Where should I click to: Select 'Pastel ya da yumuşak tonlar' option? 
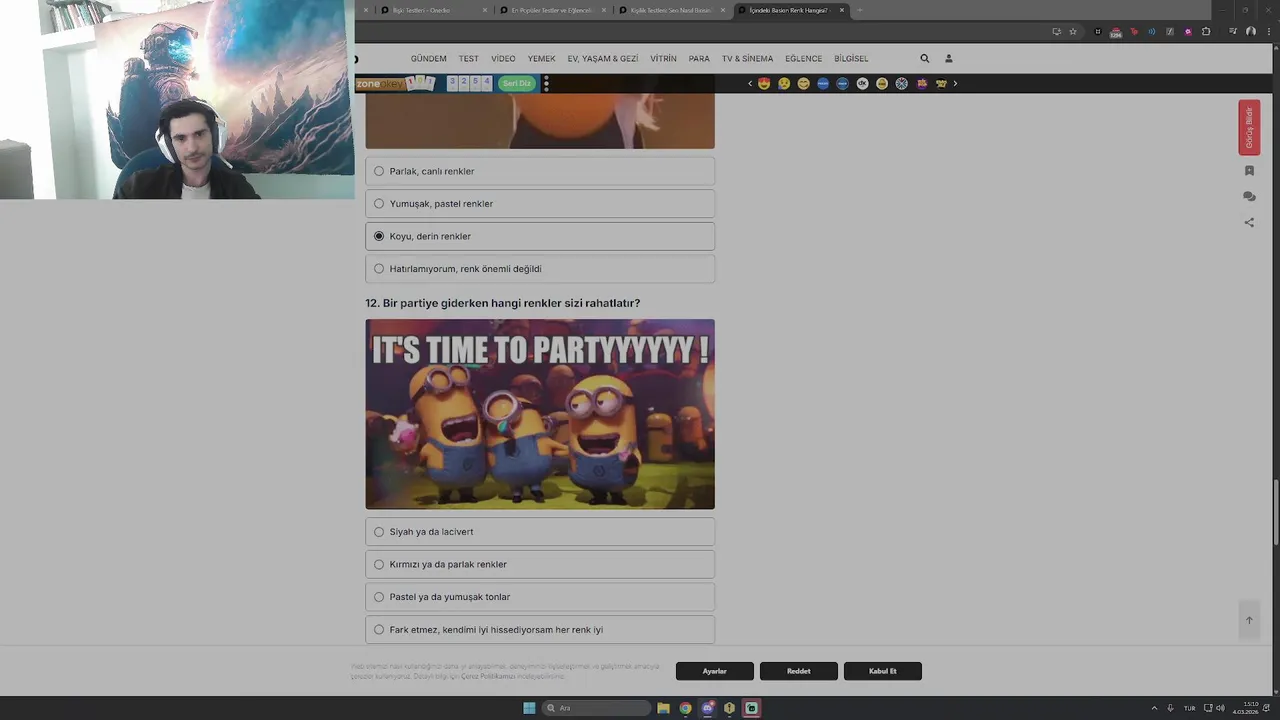point(540,597)
